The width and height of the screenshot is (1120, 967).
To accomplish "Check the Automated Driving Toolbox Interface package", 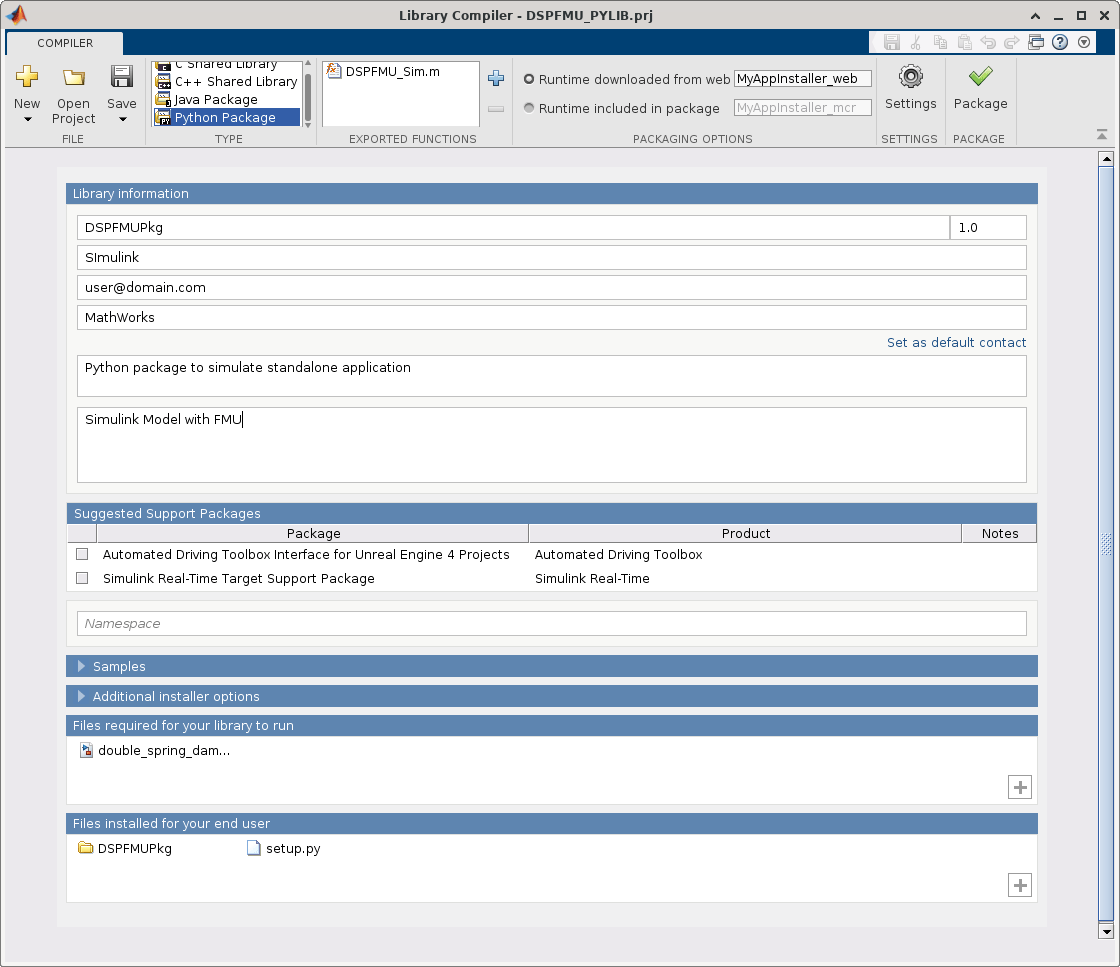I will coord(82,554).
